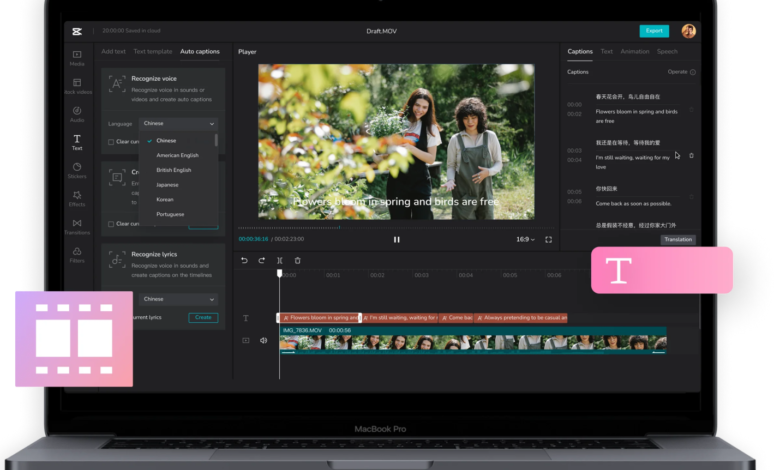Screen dimensions: 780x470
Task: Click the info icon beside Operate
Action: [693, 72]
